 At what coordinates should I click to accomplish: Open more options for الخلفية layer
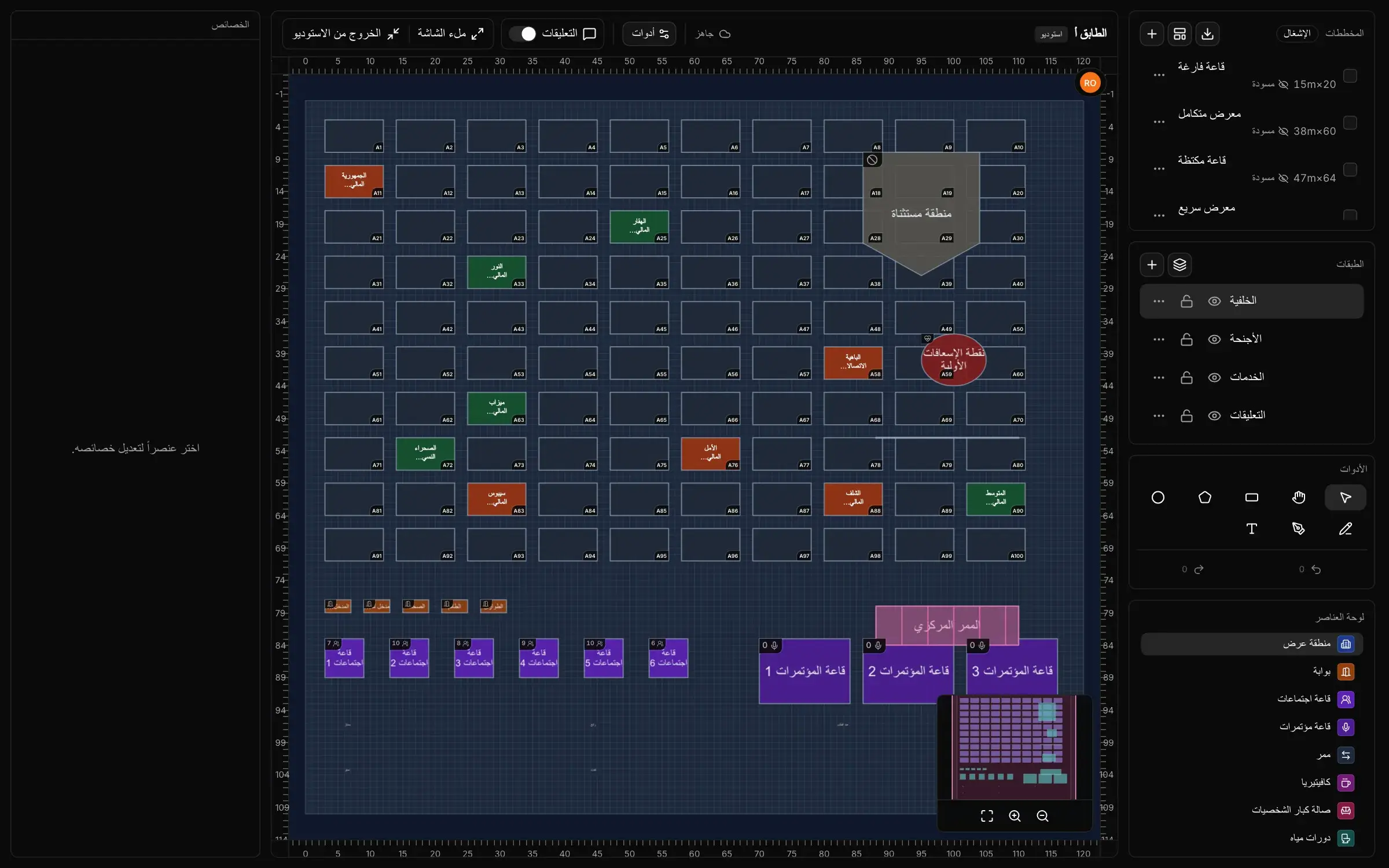pos(1159,301)
